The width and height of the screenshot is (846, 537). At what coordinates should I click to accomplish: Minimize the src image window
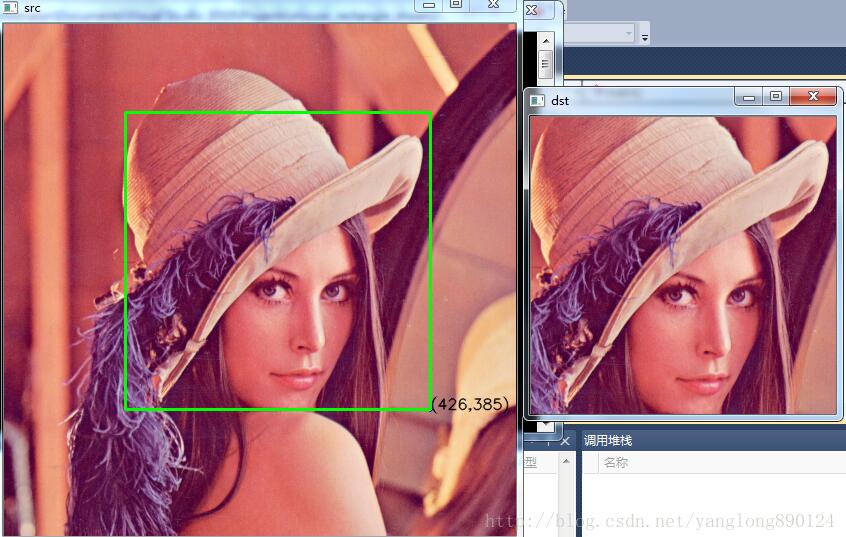(429, 5)
